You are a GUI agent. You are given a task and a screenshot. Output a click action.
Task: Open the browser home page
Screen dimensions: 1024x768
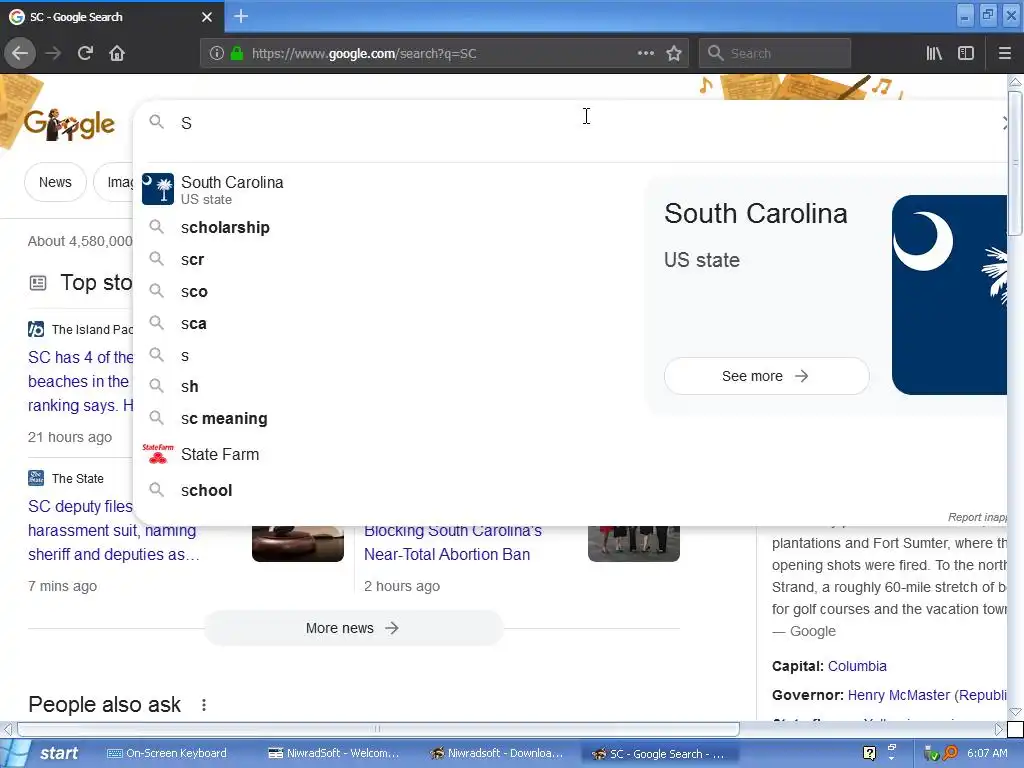(117, 53)
